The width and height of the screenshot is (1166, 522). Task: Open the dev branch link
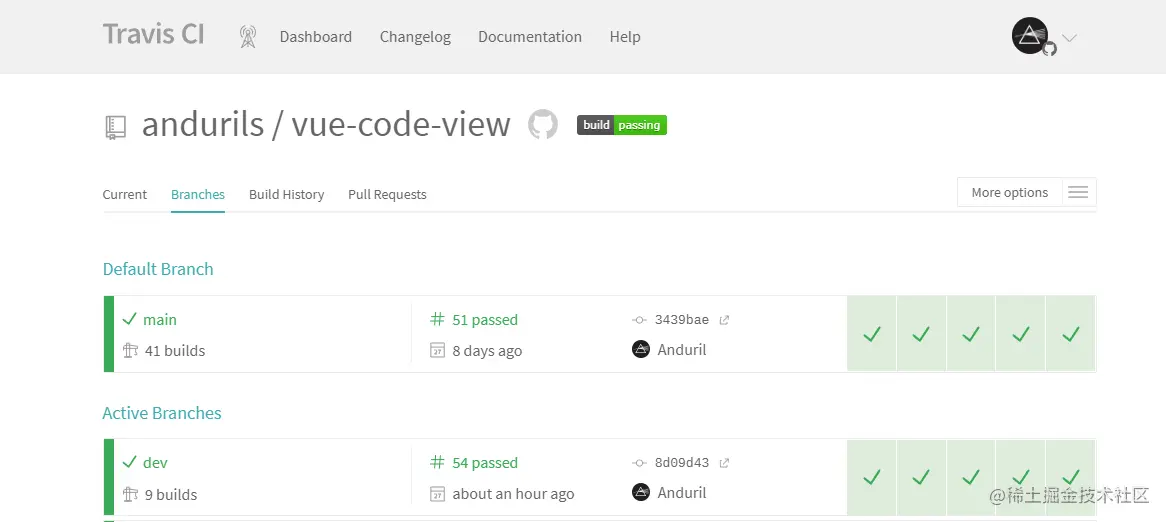click(155, 463)
